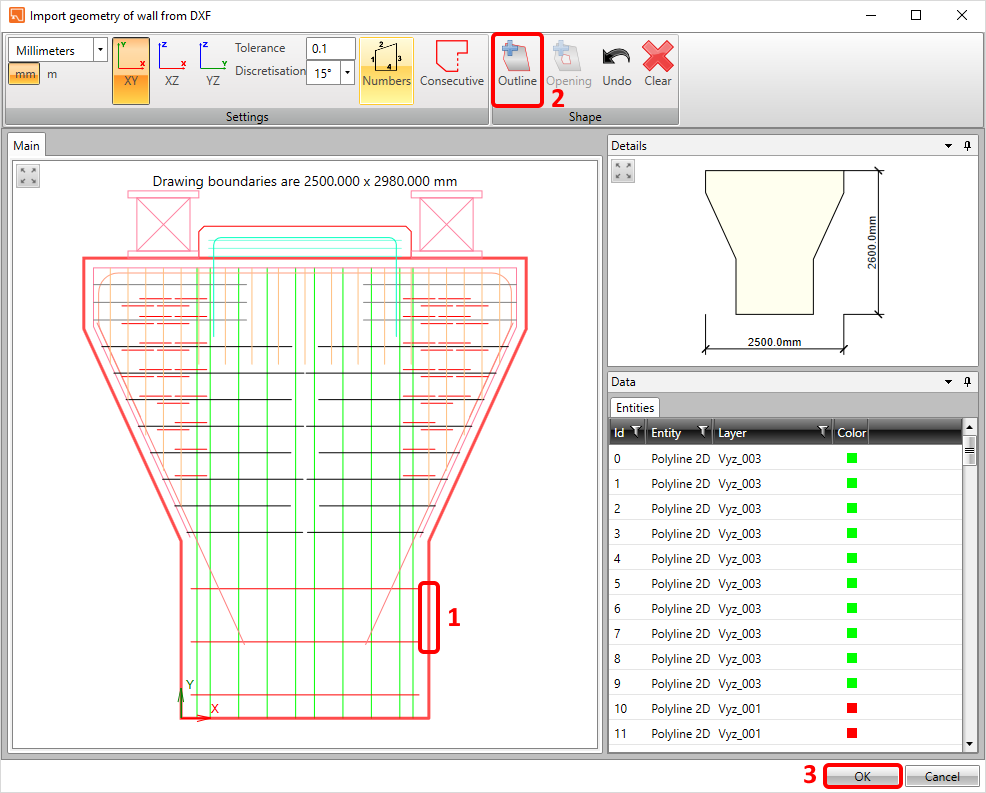This screenshot has height=793, width=986.
Task: Open the Discretisation angle dropdown
Action: [x=347, y=72]
